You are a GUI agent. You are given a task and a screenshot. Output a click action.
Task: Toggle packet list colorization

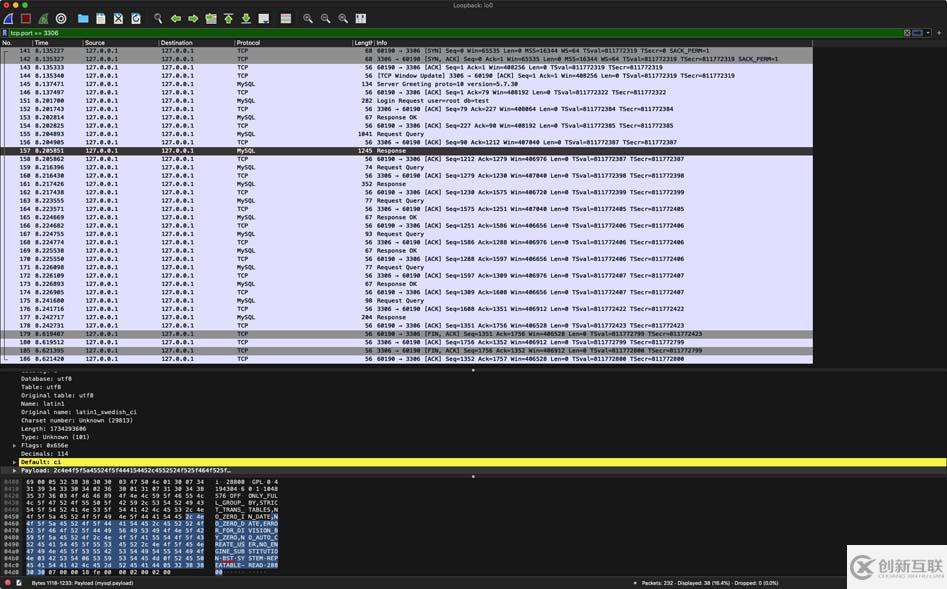286,19
